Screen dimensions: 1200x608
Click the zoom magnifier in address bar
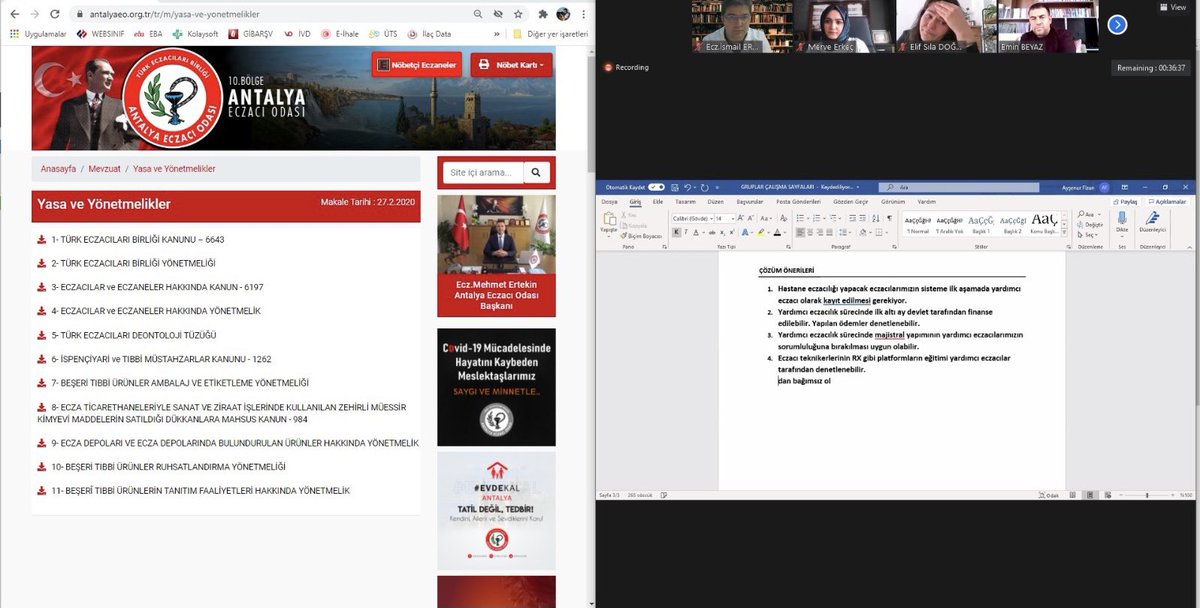pyautogui.click(x=478, y=14)
